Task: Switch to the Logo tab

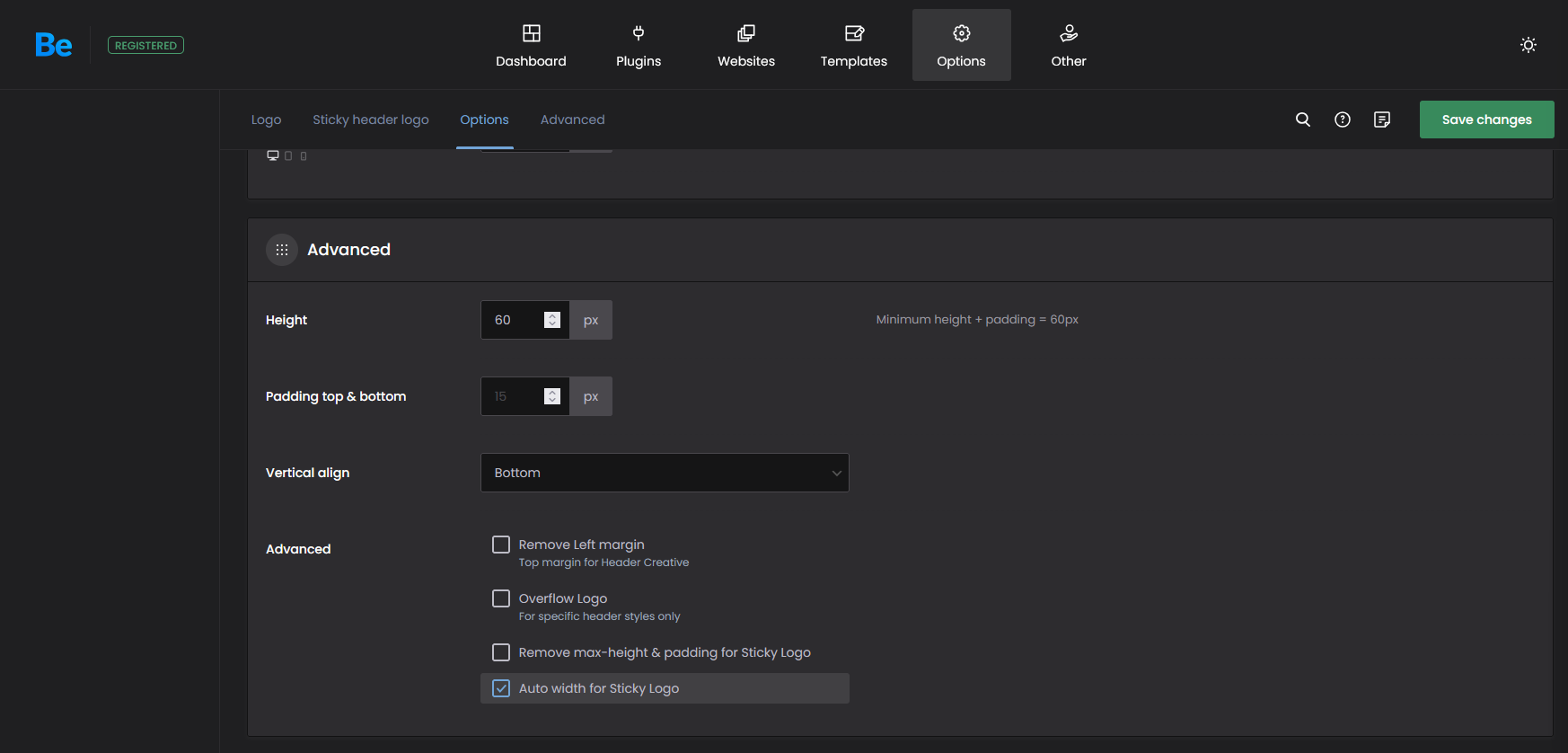Action: tap(266, 120)
